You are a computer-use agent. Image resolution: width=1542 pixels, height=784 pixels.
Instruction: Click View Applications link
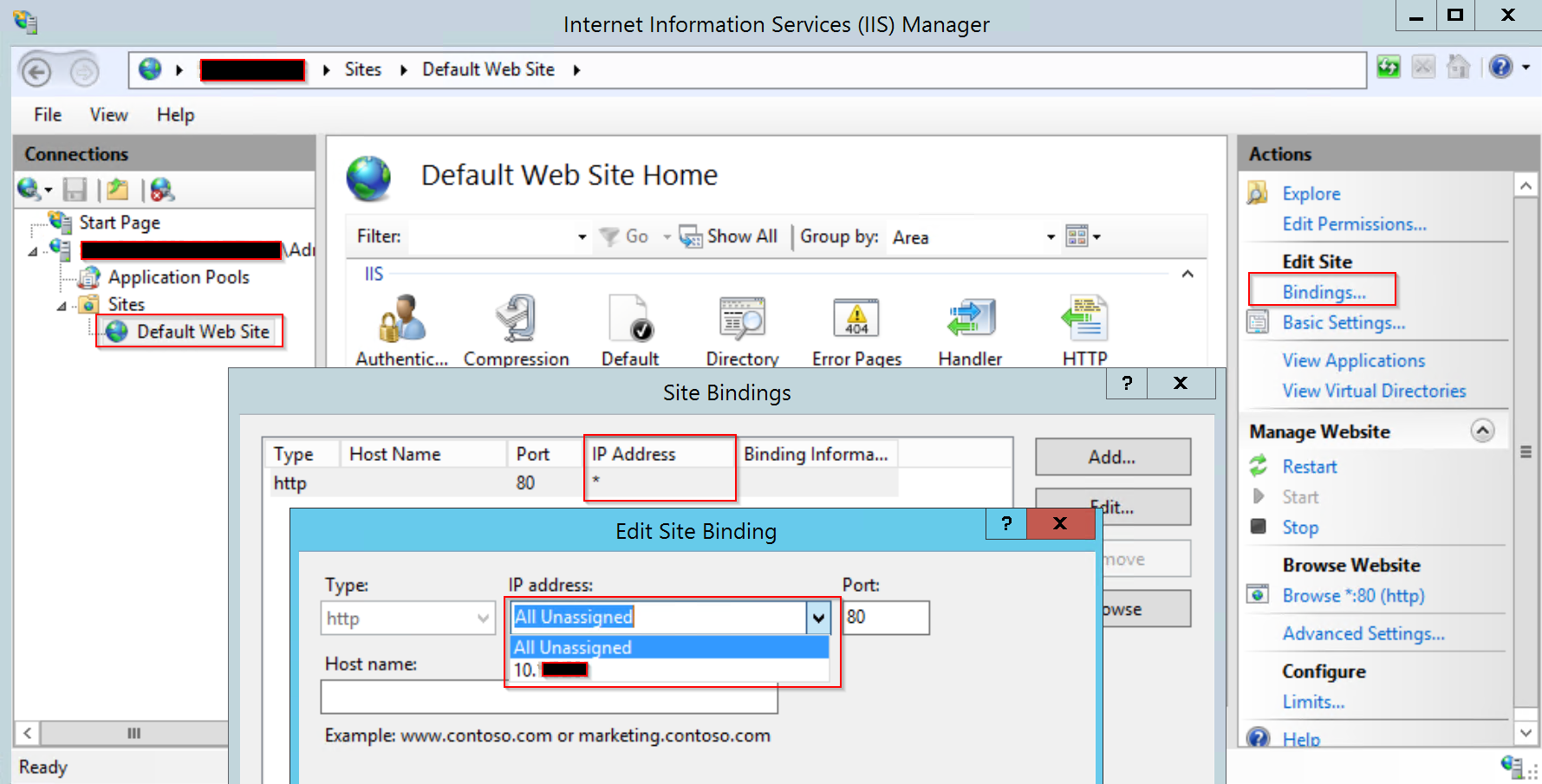(x=1353, y=360)
